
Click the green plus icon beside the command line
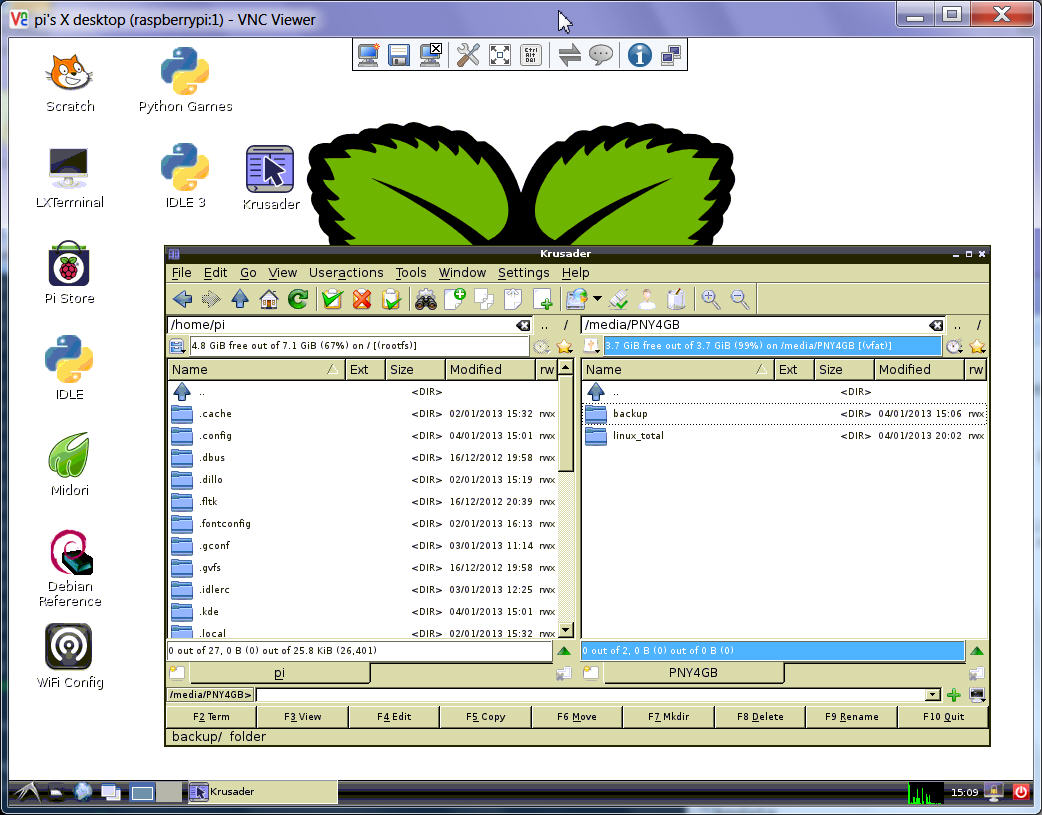[954, 694]
